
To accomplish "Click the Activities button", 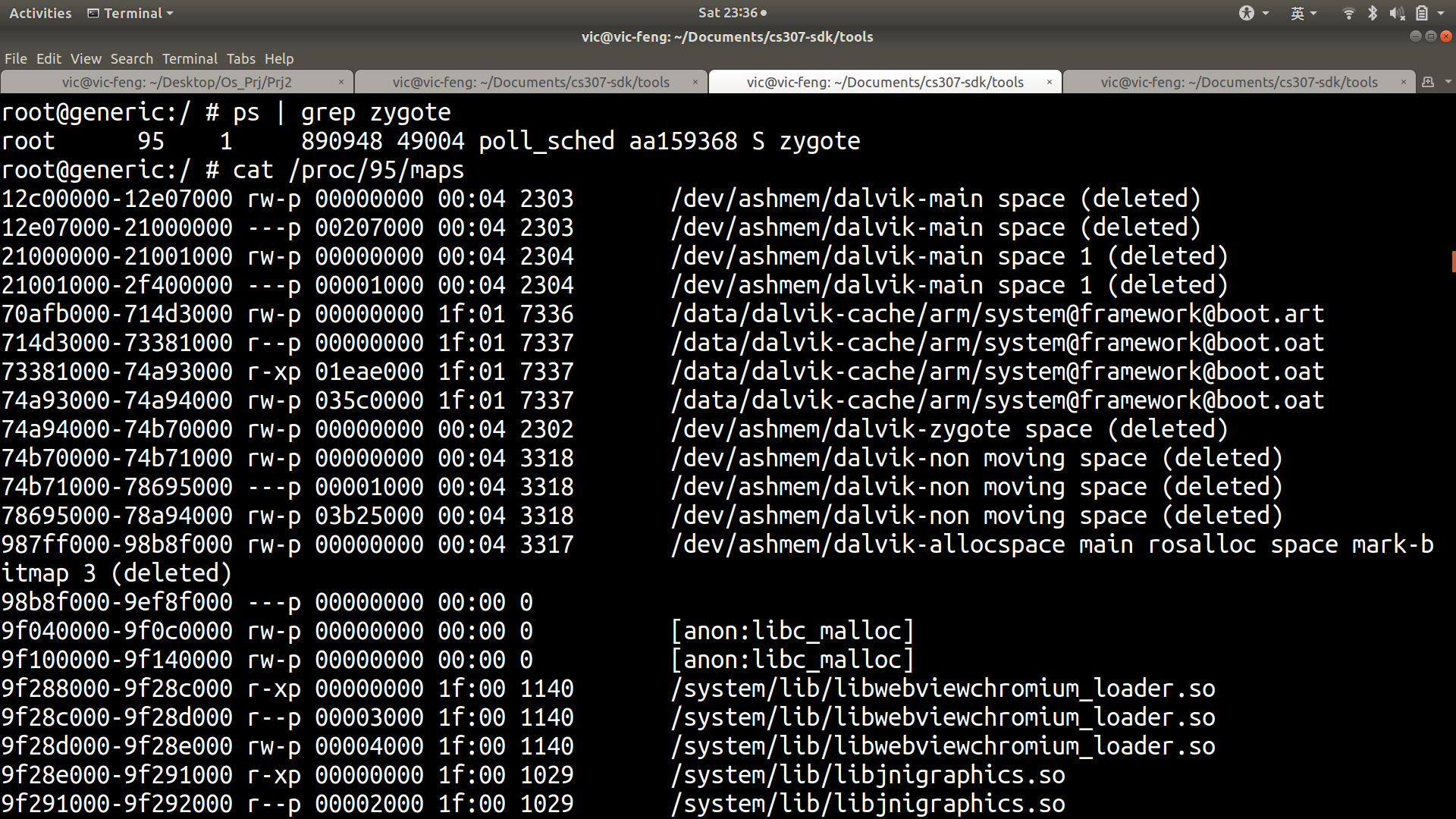I will [40, 13].
